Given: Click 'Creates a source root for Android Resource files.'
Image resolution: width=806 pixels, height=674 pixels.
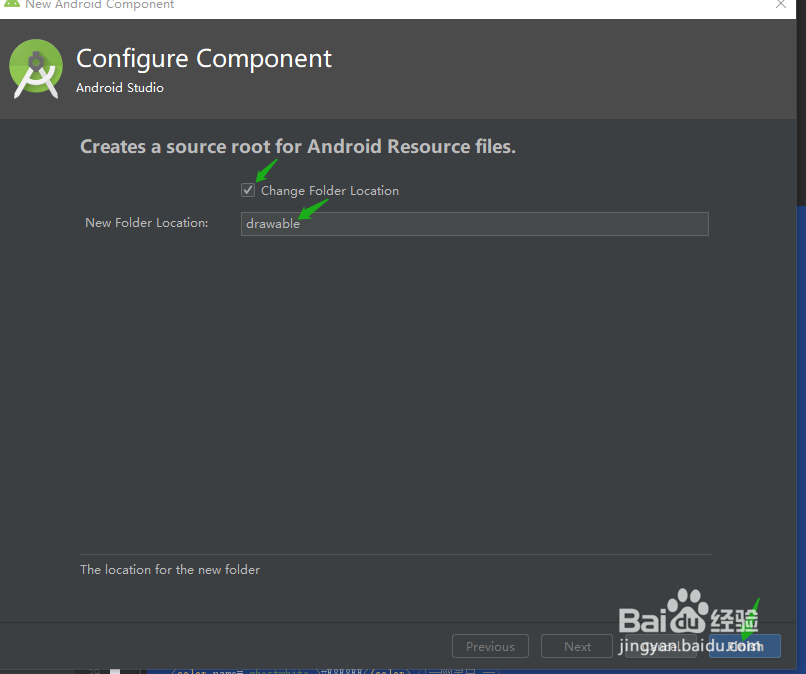Looking at the screenshot, I should pyautogui.click(x=298, y=147).
